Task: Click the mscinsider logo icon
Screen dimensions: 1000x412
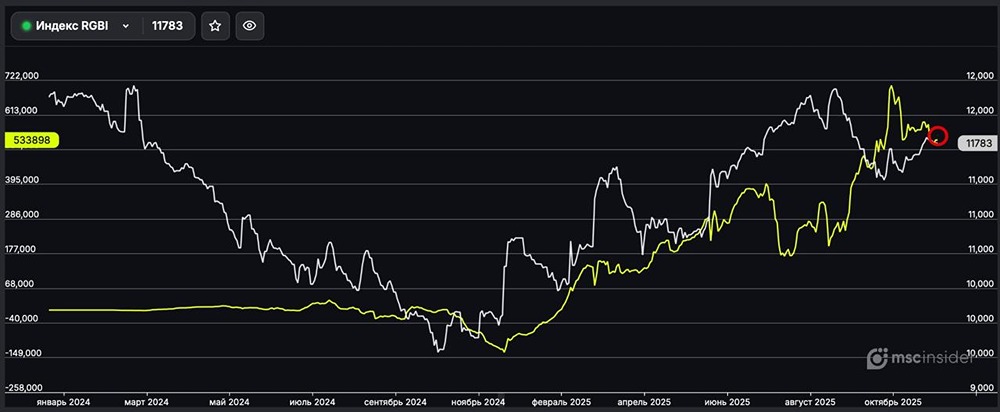Action: pyautogui.click(x=877, y=358)
